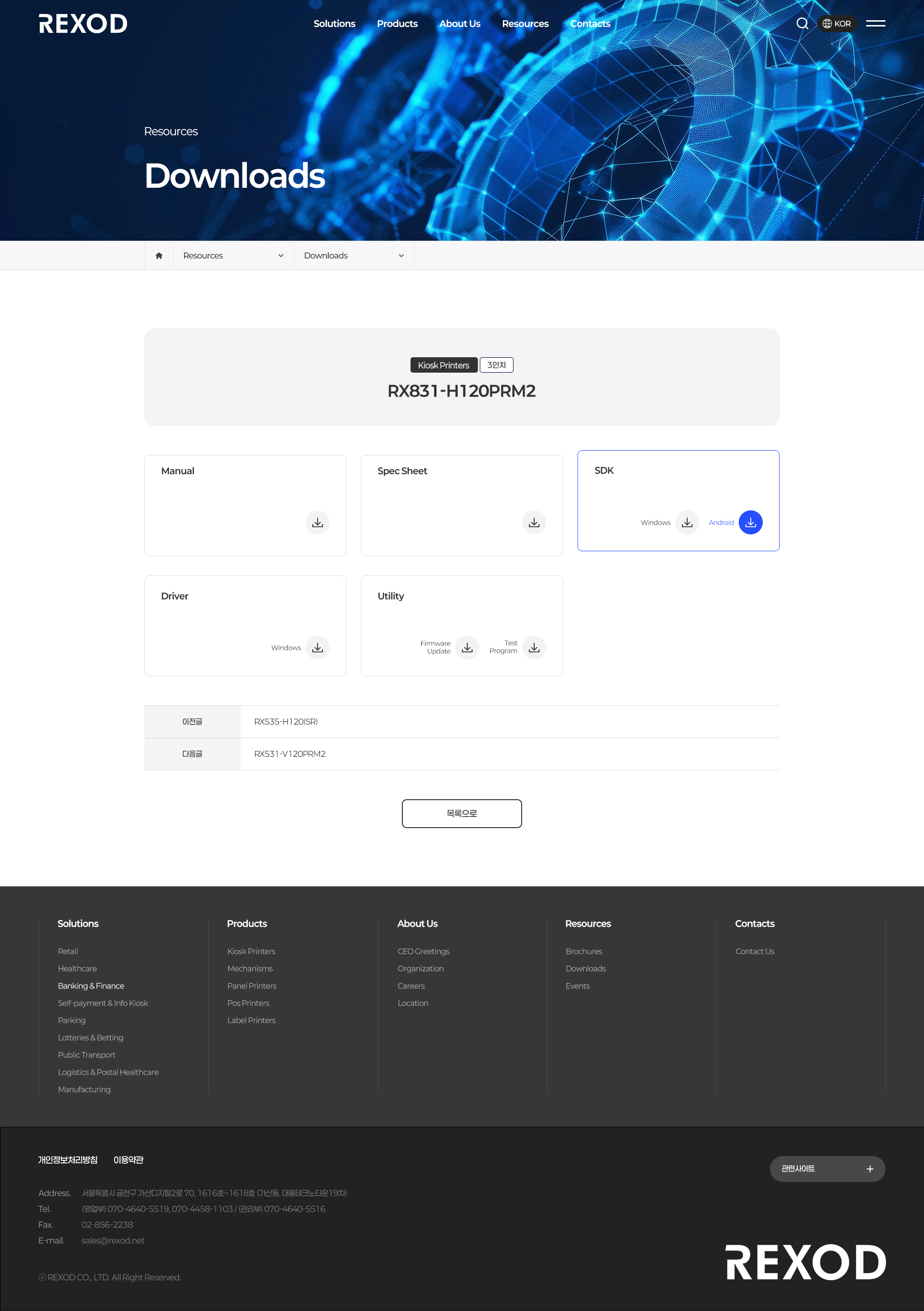Open the Downloads footer link
This screenshot has width=924, height=1311.
tap(586, 968)
